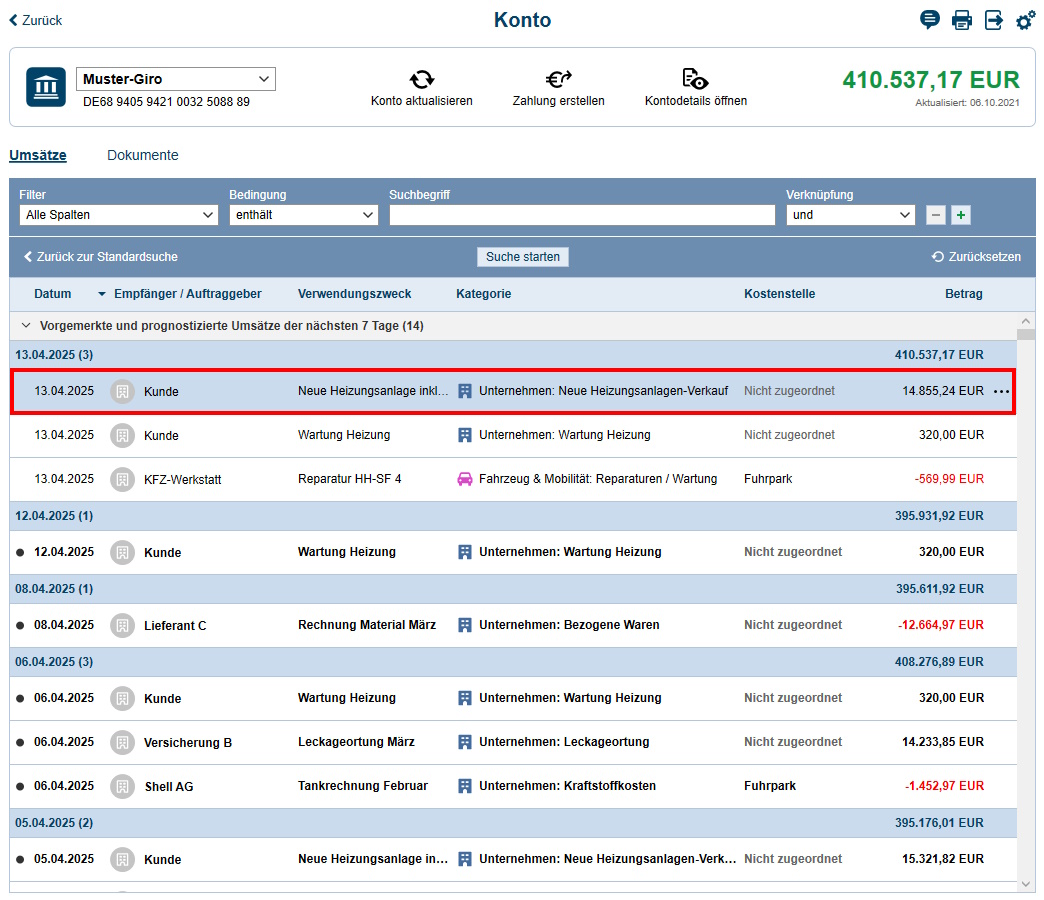Click Tankrechnung Februar text
1044x900 pixels.
click(363, 786)
